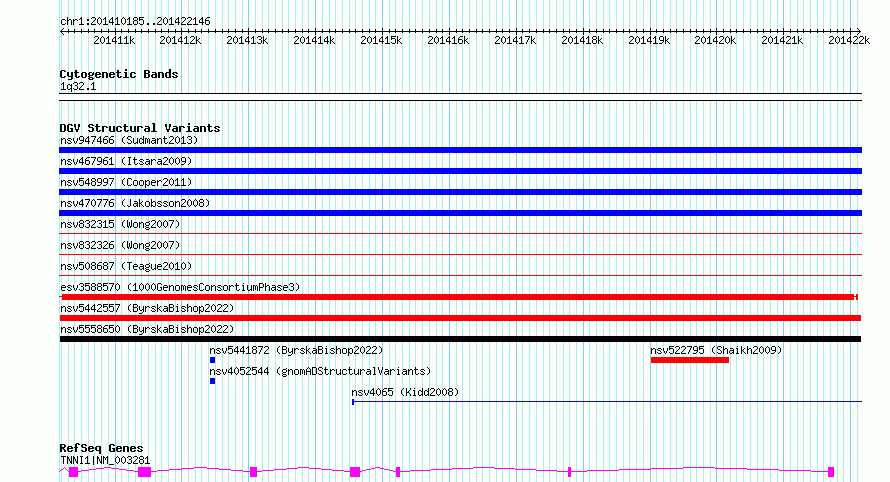Select the nsv467961 (Itsara2009) variant label

(126, 161)
